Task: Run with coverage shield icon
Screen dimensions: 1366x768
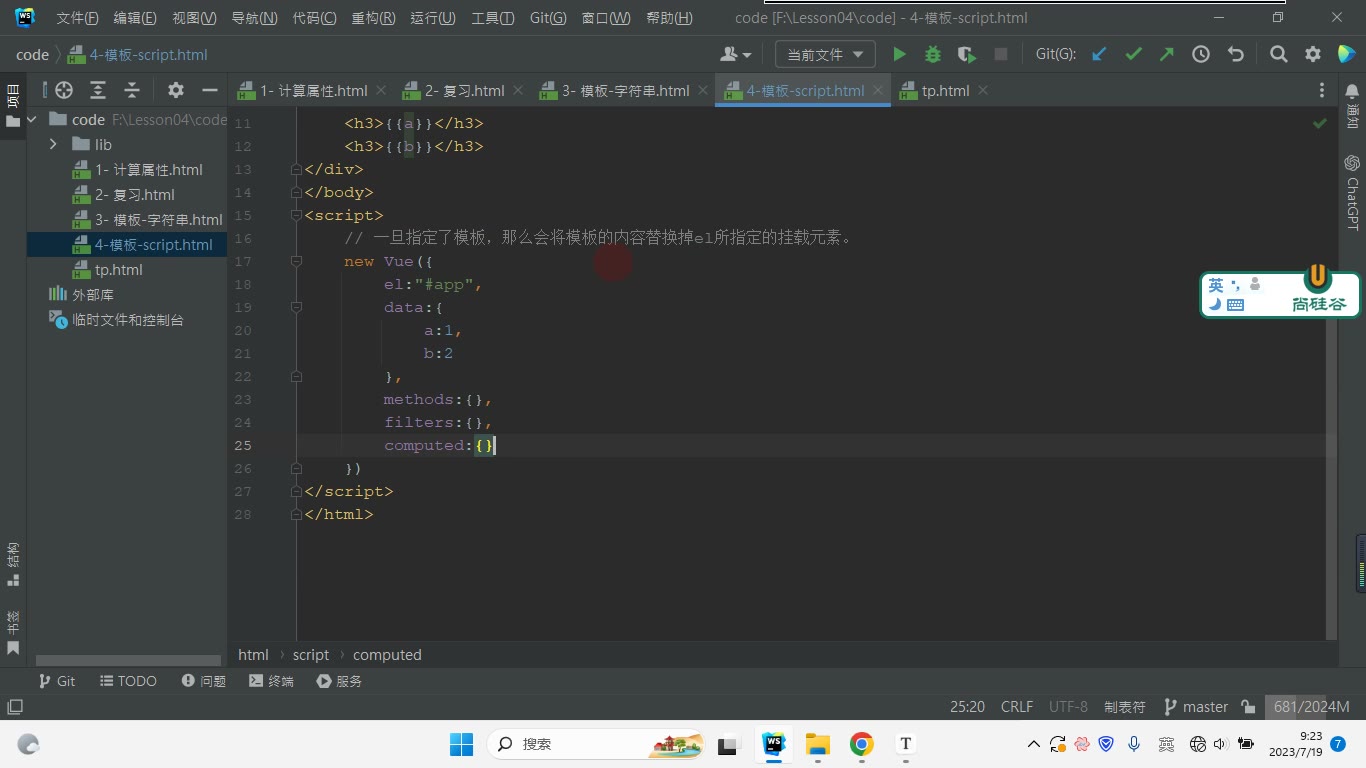Action: click(x=966, y=55)
